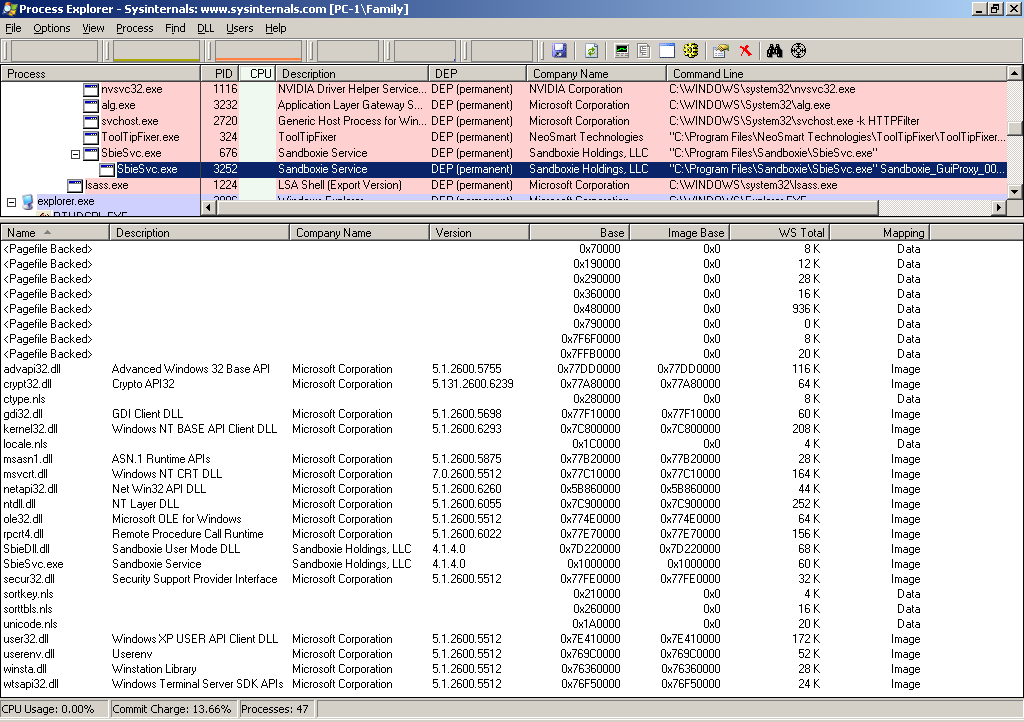Image resolution: width=1024 pixels, height=722 pixels.
Task: Open the Find menu
Action: pyautogui.click(x=175, y=28)
